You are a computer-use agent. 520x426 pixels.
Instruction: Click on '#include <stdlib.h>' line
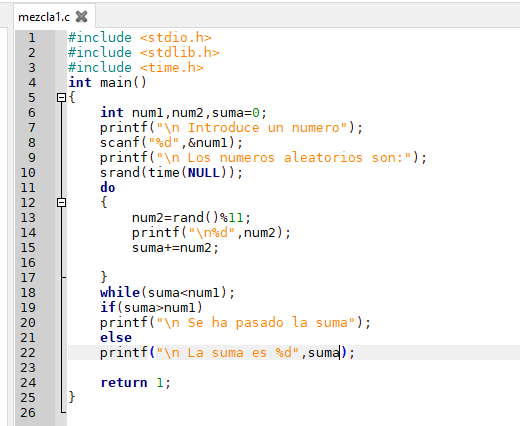click(144, 52)
